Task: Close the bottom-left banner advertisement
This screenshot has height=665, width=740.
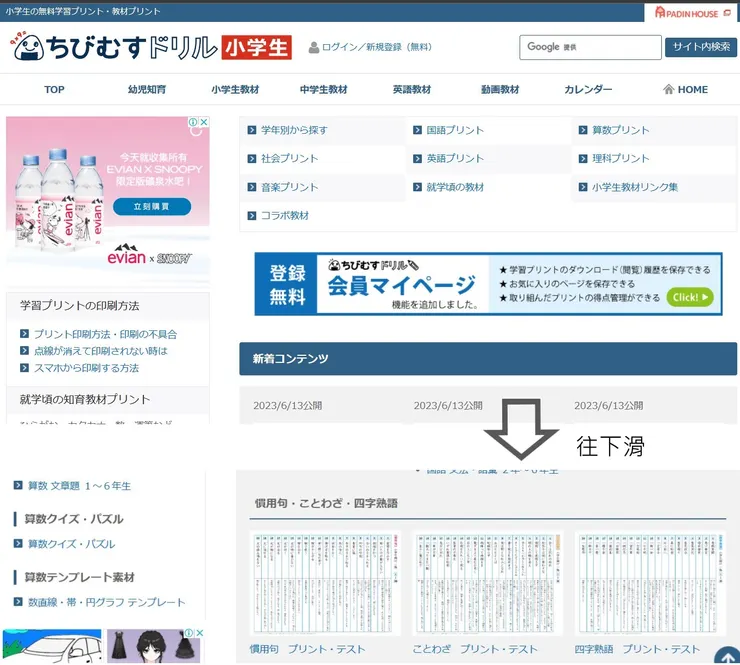Action: tap(200, 633)
